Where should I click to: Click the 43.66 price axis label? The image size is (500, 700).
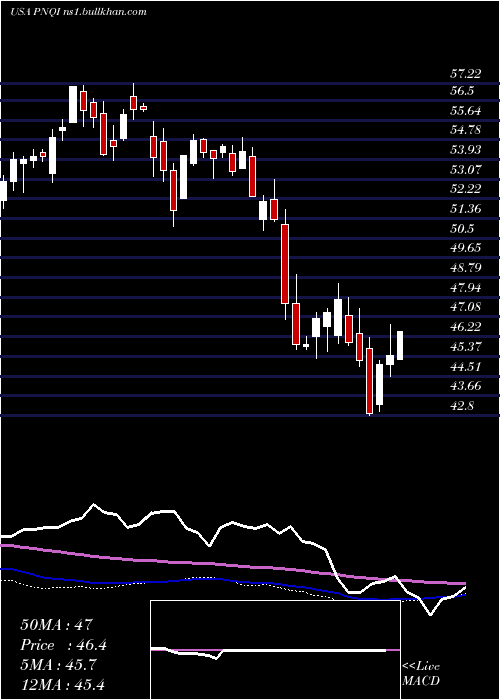[465, 386]
